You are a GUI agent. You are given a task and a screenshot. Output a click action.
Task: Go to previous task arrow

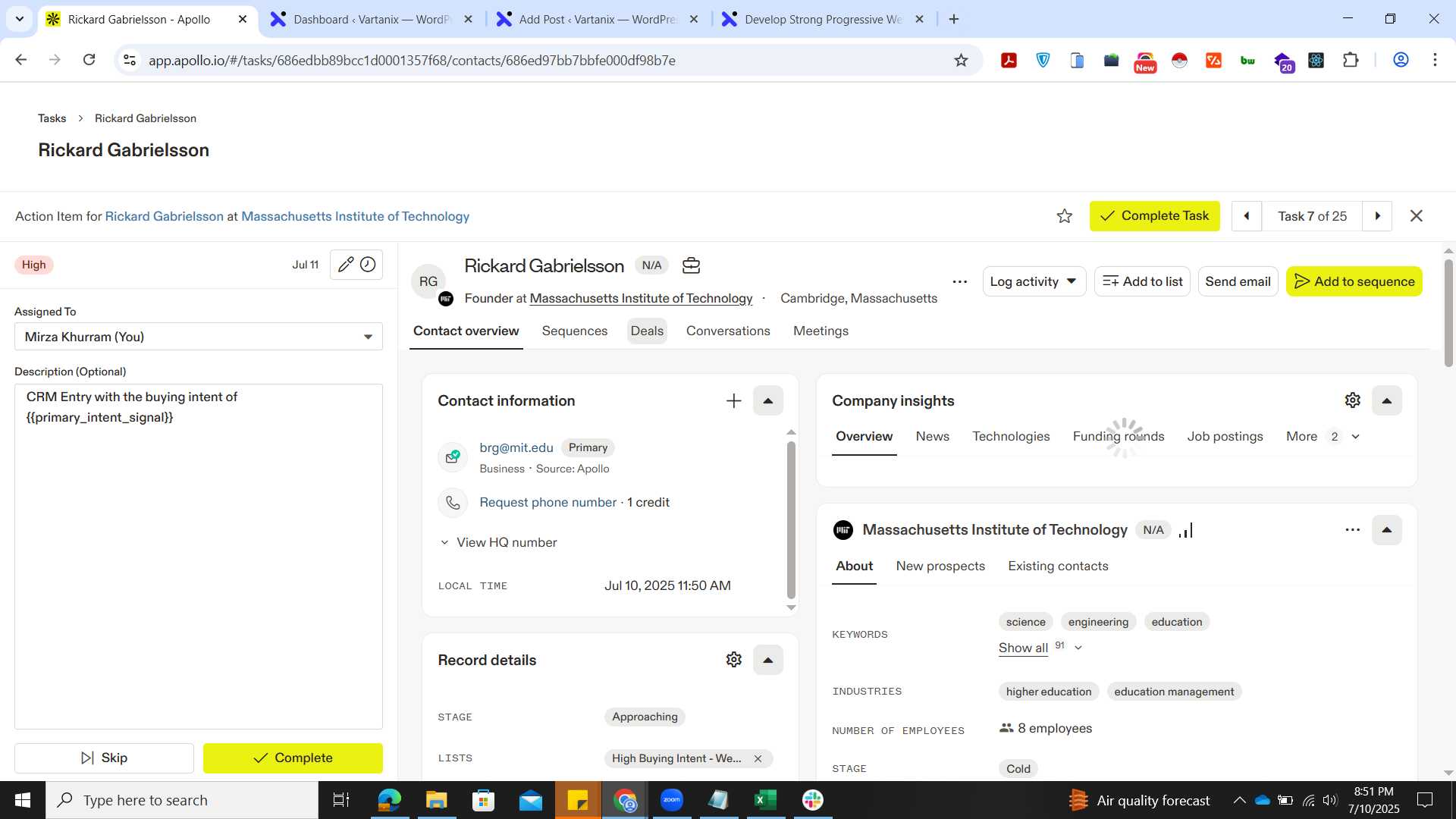pos(1247,216)
